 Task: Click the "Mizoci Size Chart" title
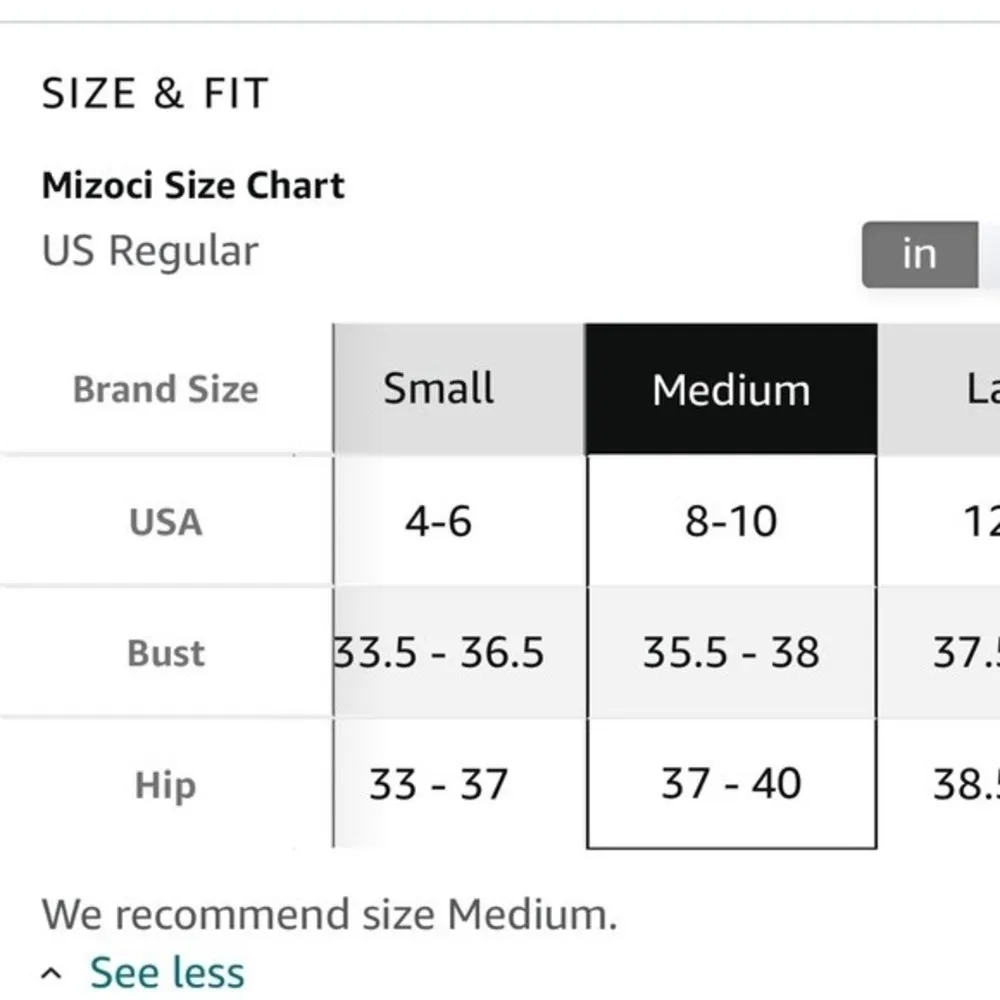coord(193,186)
